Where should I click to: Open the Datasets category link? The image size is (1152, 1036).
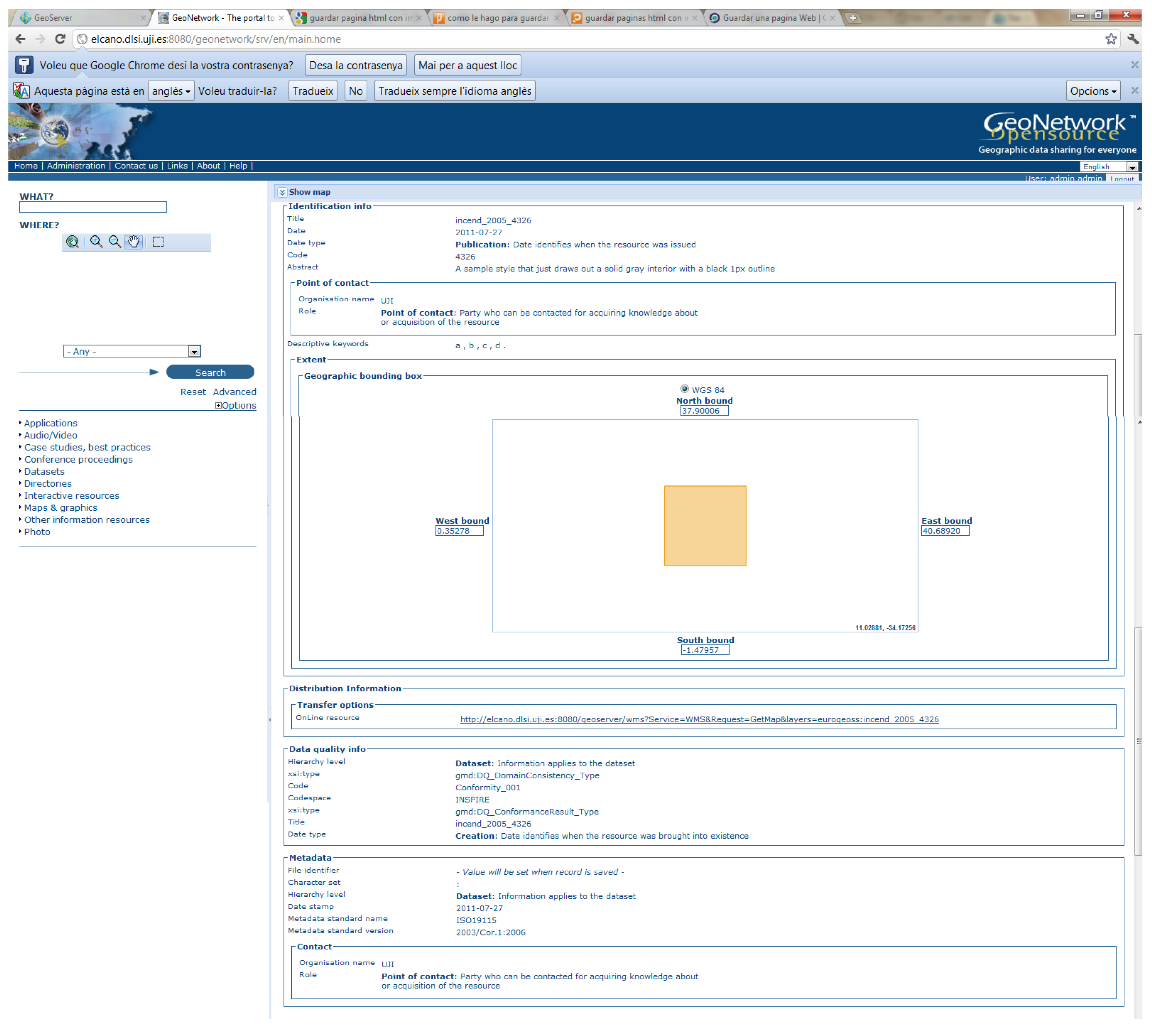point(45,471)
